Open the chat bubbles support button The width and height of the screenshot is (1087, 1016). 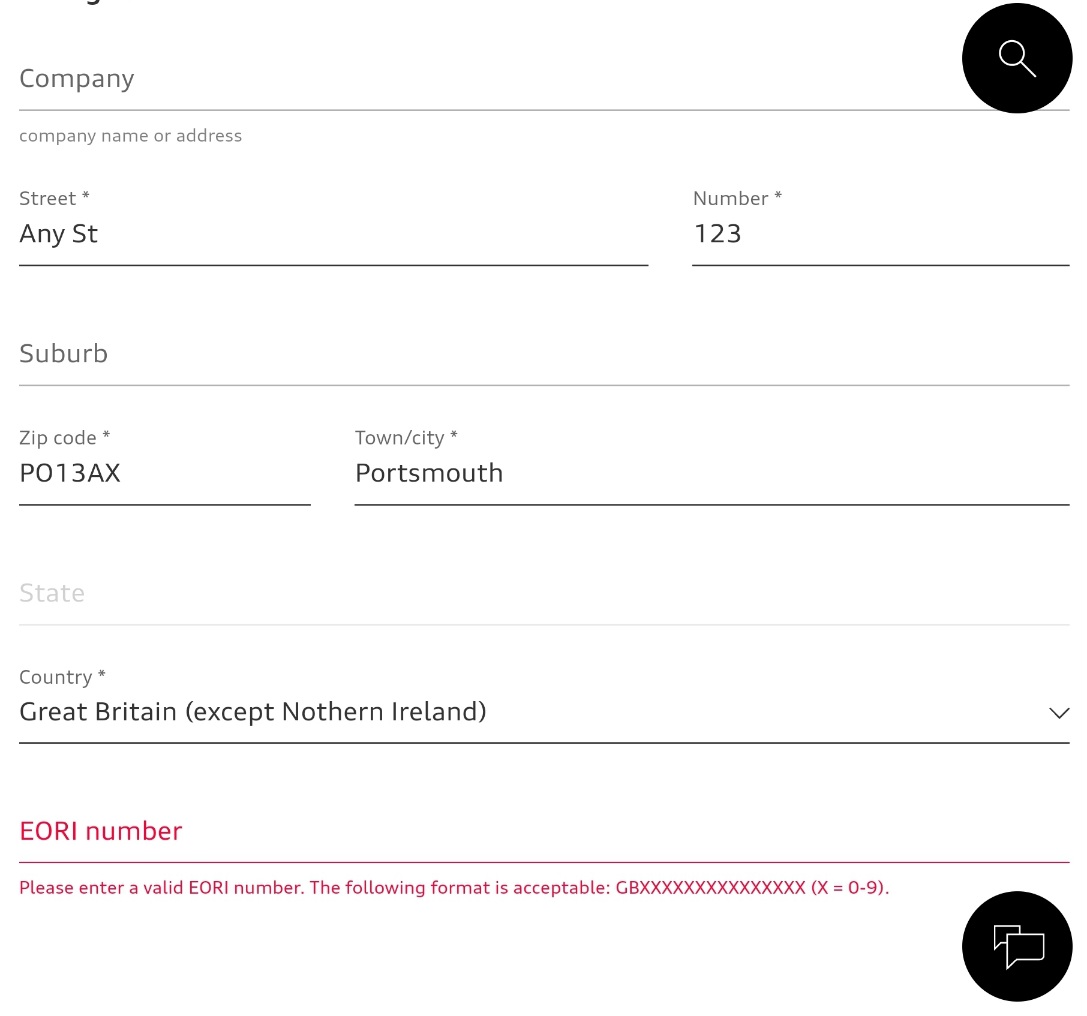click(1016, 946)
